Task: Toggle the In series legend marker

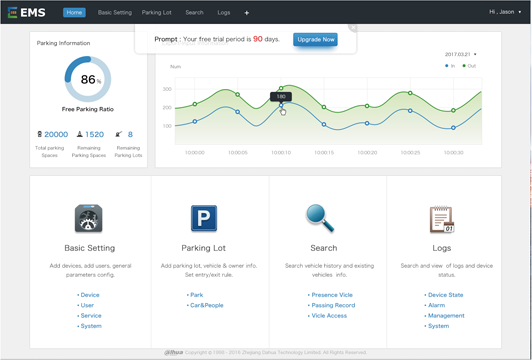Action: click(x=446, y=66)
